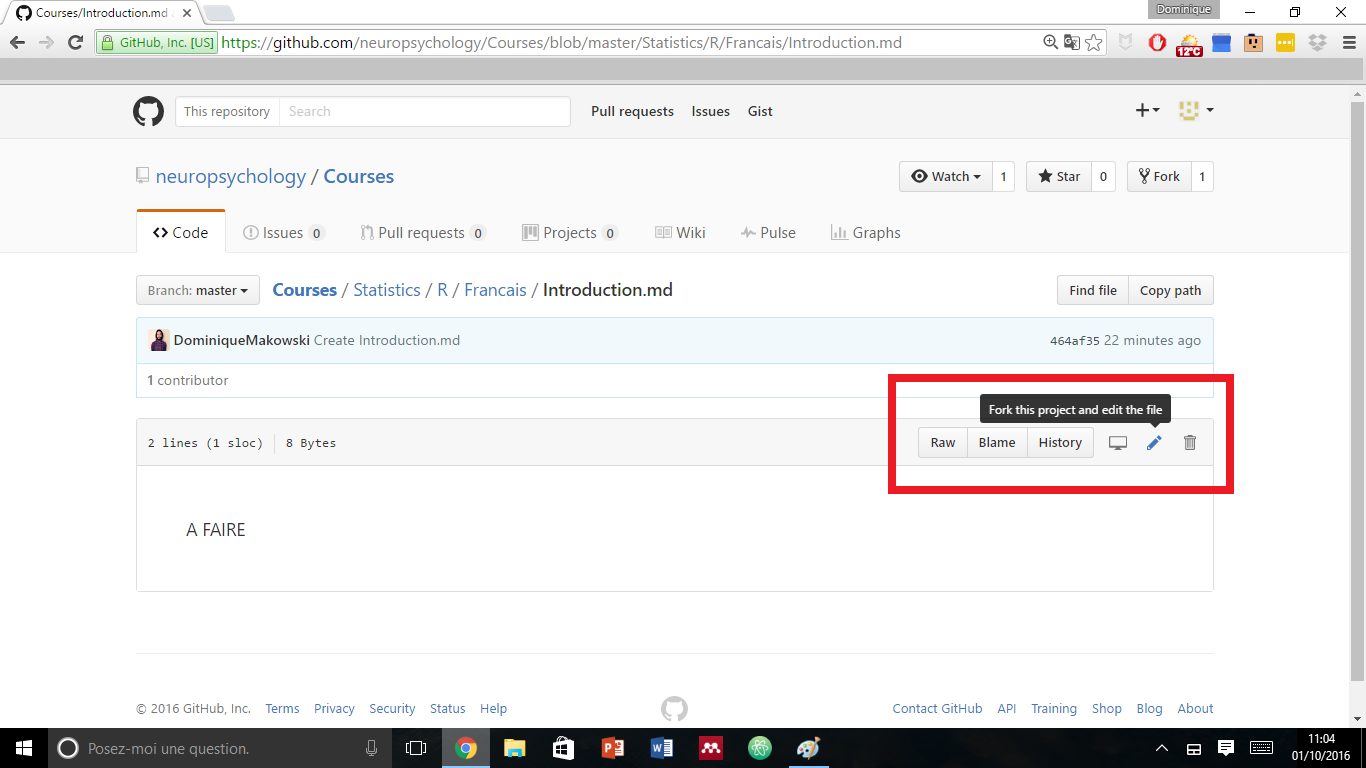The height and width of the screenshot is (768, 1366).
Task: Open file in desktop monitor icon
Action: point(1118,442)
